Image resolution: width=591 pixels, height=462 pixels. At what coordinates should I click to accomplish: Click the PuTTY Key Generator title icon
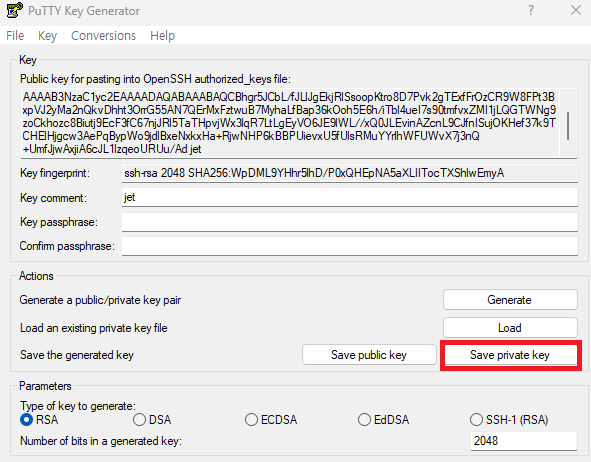pos(14,10)
